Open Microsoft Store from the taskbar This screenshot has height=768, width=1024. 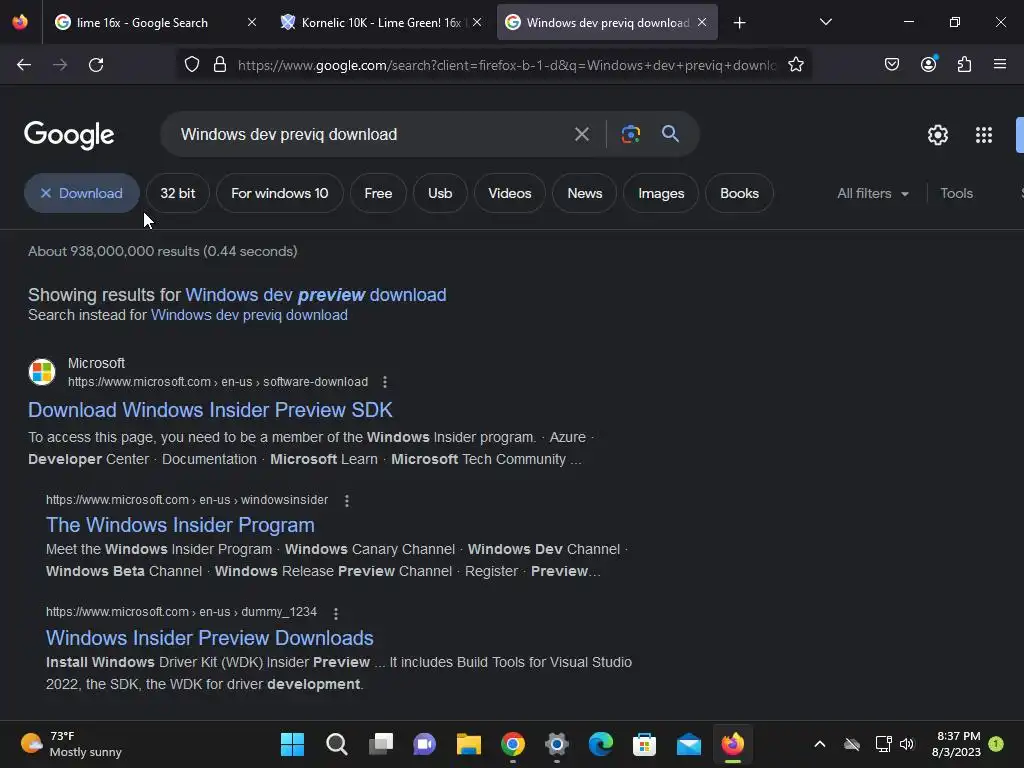645,744
